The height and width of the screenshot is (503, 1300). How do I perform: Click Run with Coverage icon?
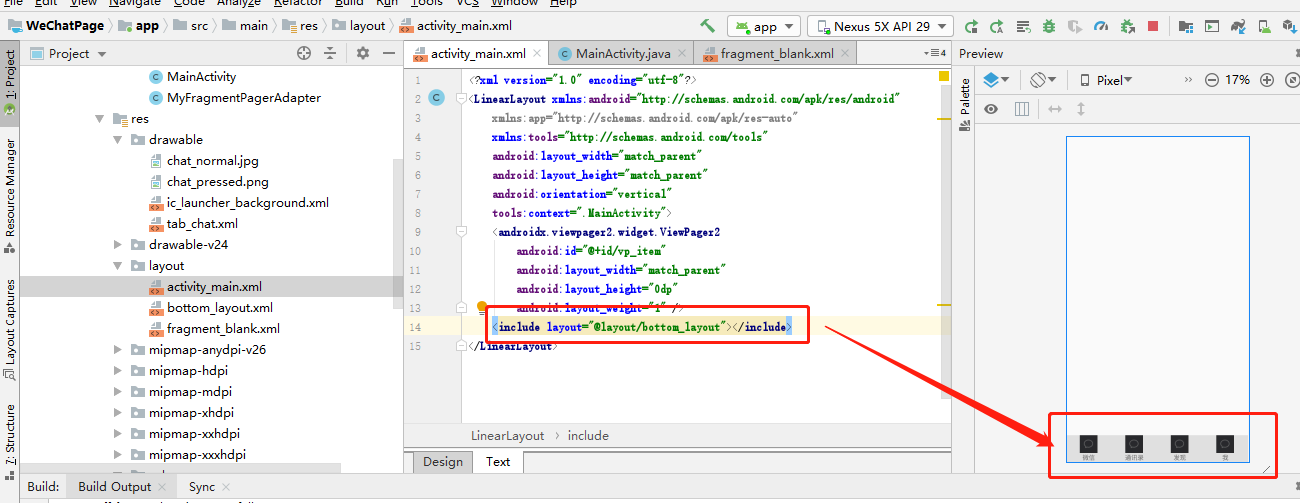click(1075, 26)
